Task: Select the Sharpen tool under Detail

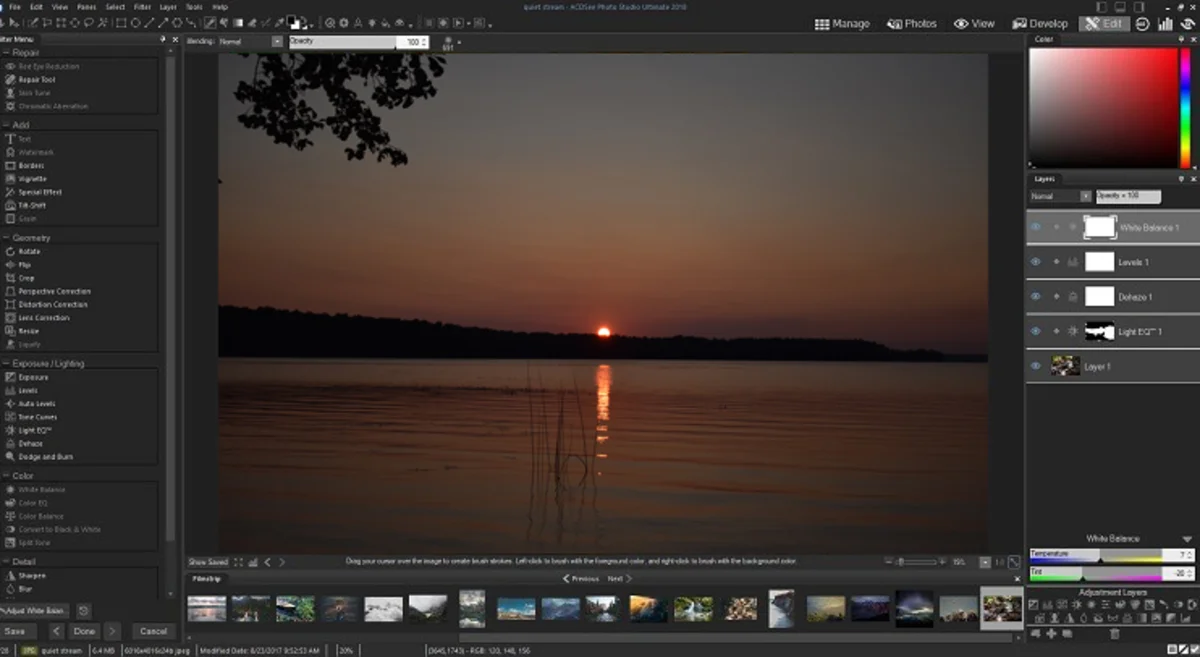Action: pyautogui.click(x=32, y=576)
